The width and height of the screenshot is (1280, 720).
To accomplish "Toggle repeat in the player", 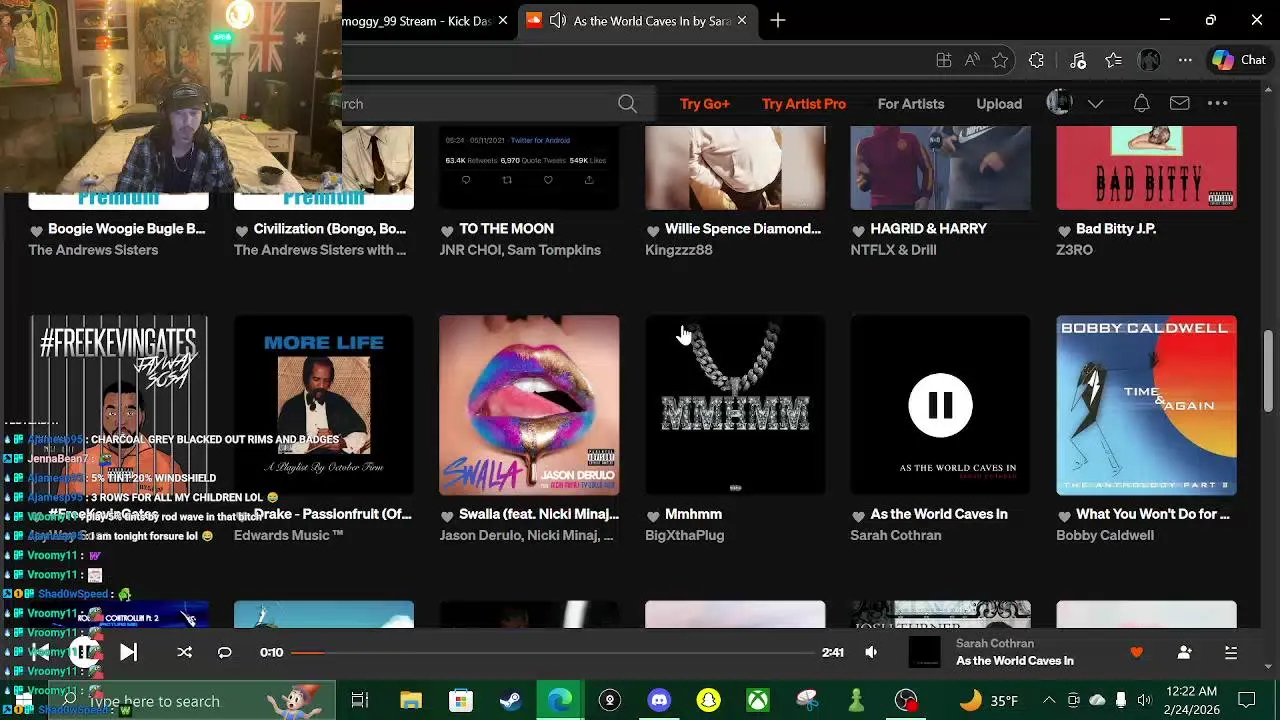I will [x=225, y=653].
